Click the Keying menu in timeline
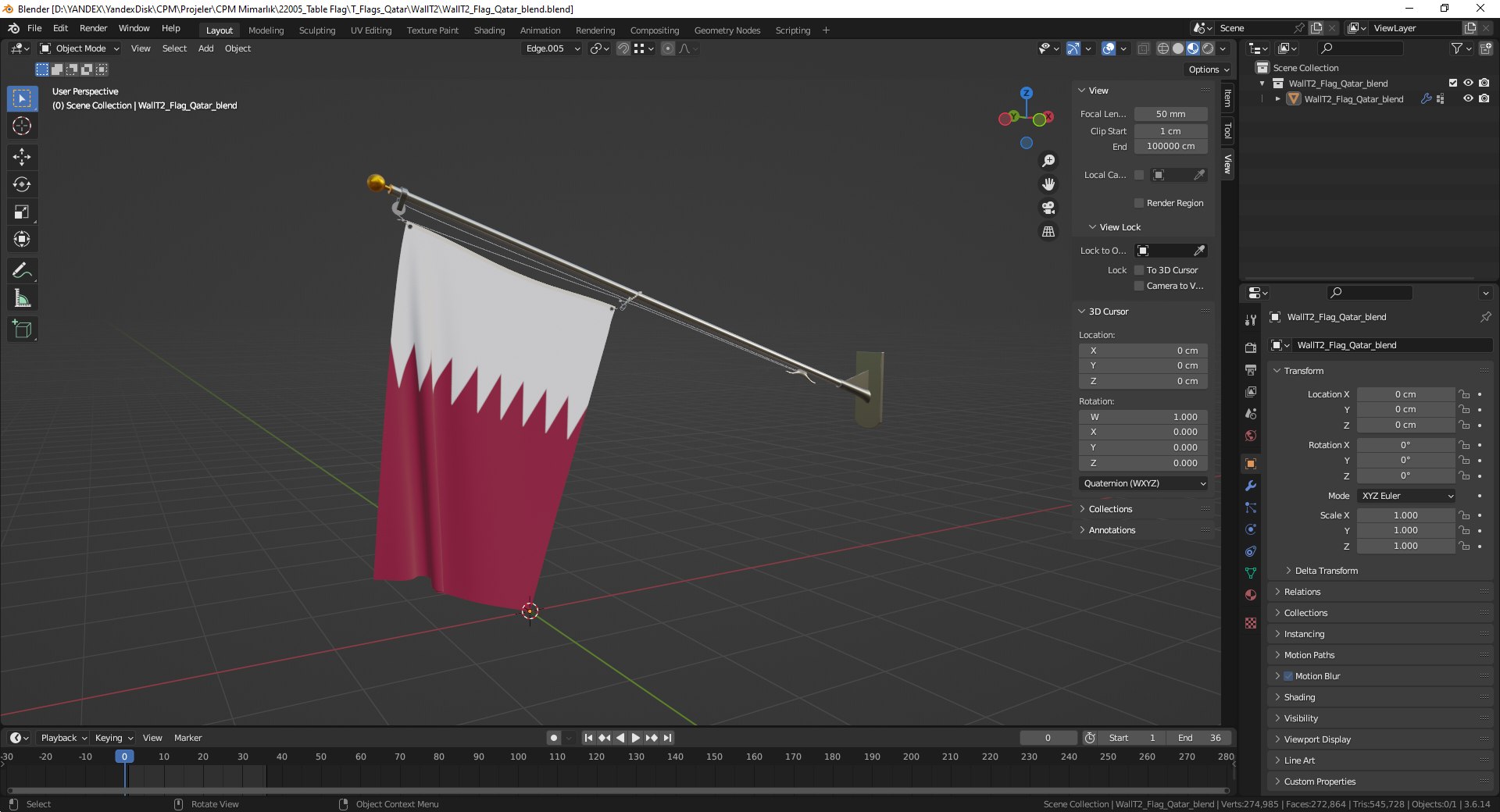The image size is (1500, 812). pos(113,738)
